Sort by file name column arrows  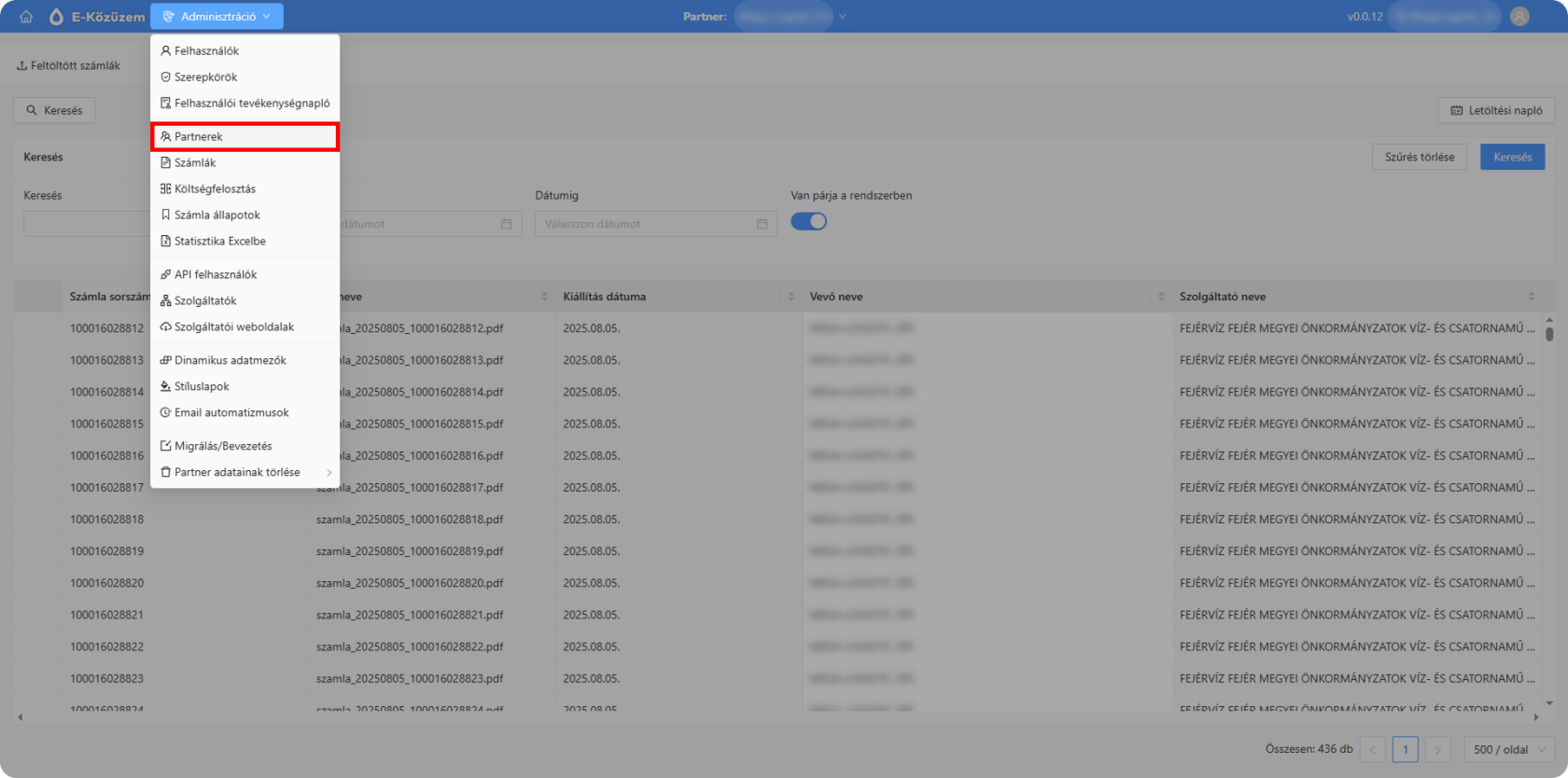pos(544,297)
